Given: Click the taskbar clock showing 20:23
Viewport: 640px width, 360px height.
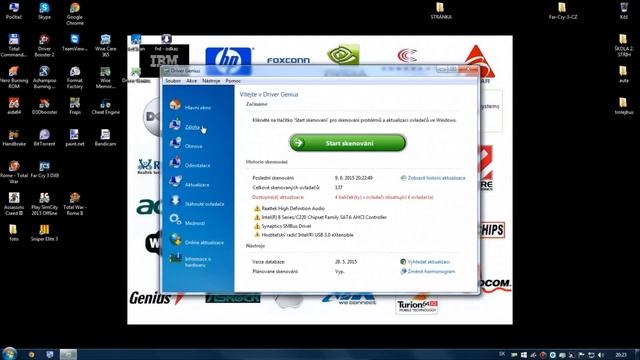Looking at the screenshot, I should [x=621, y=355].
